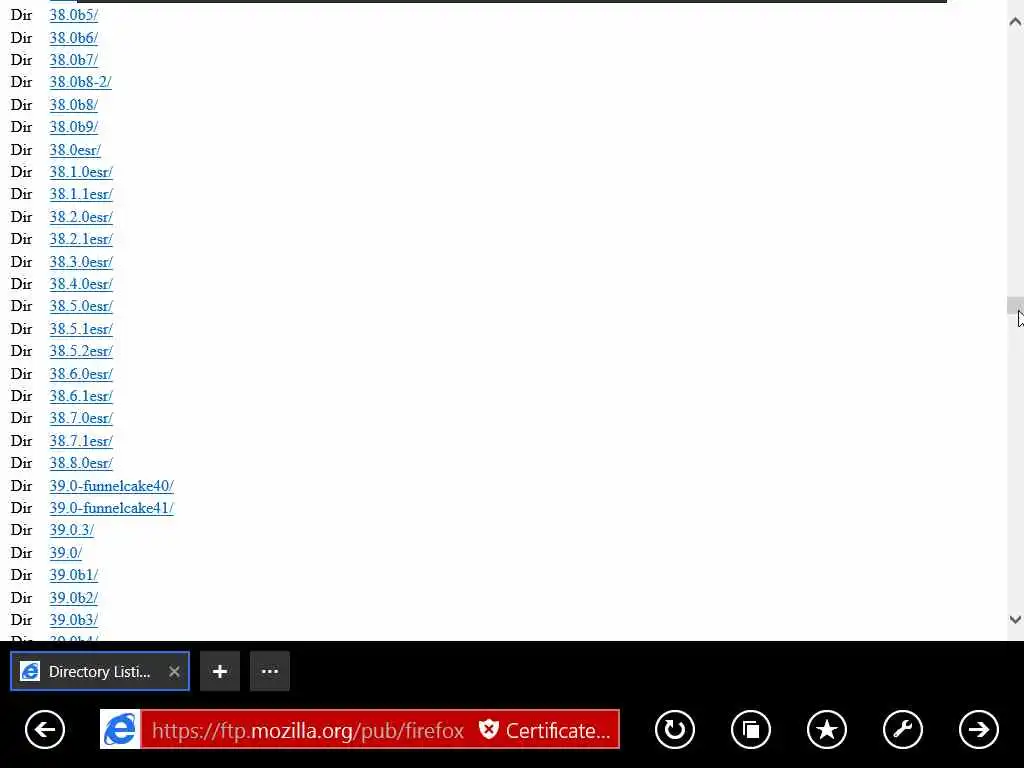Open the 38.6.1esr/ directory link
Screen dimensions: 1024x768
pyautogui.click(x=81, y=396)
